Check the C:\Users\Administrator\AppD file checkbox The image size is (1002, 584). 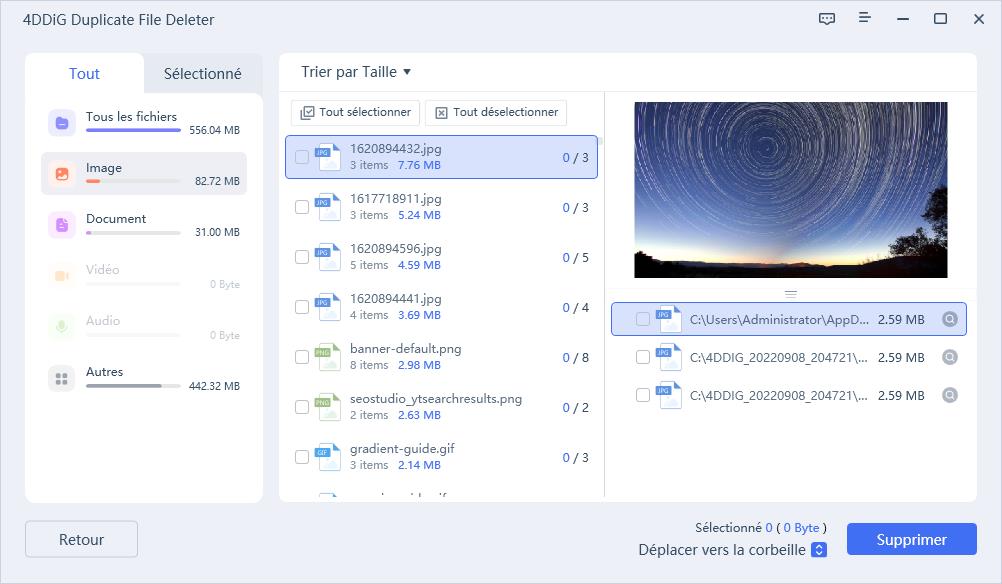point(643,319)
